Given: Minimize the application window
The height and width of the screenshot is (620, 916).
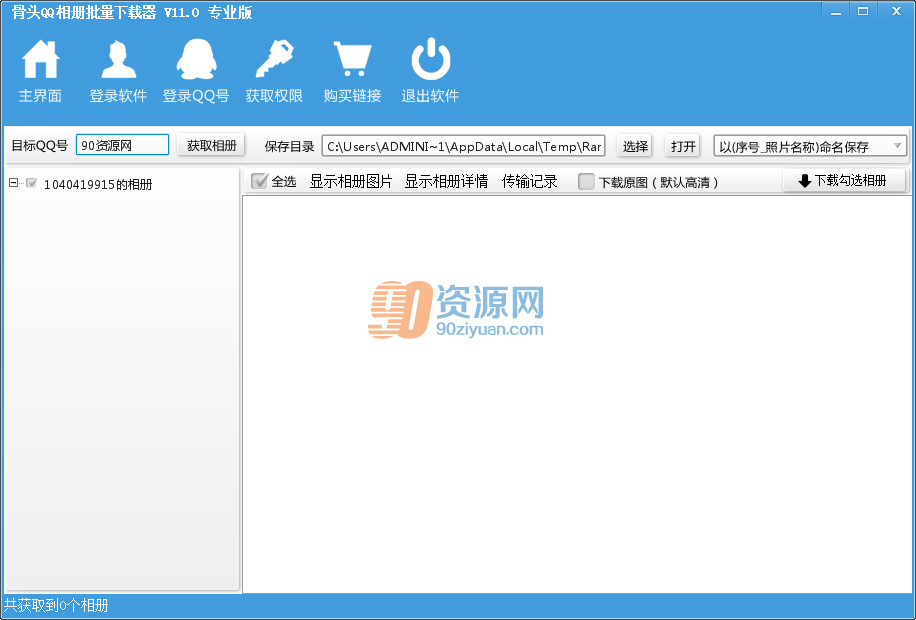Looking at the screenshot, I should tap(836, 11).
